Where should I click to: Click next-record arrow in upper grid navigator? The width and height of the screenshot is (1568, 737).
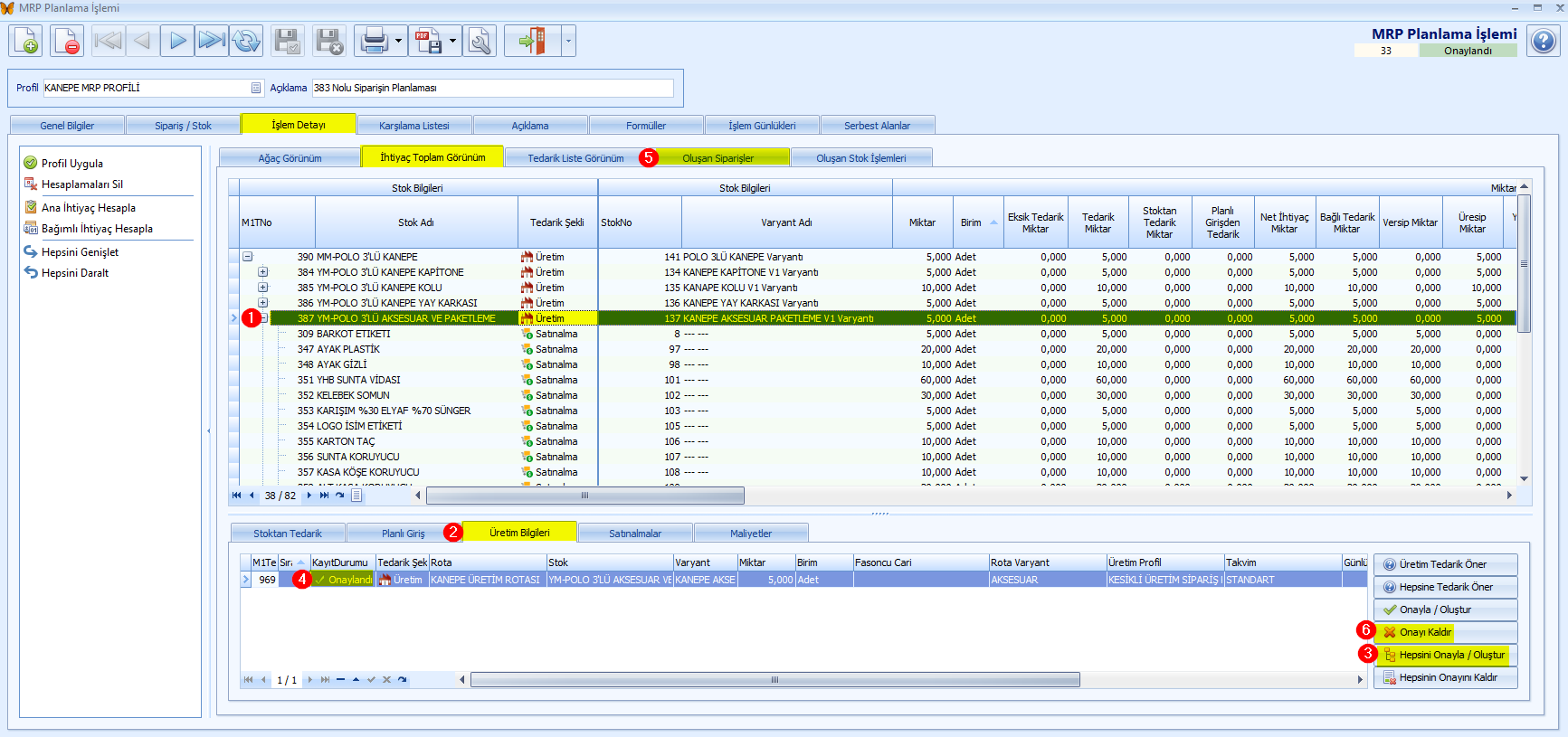[x=309, y=496]
